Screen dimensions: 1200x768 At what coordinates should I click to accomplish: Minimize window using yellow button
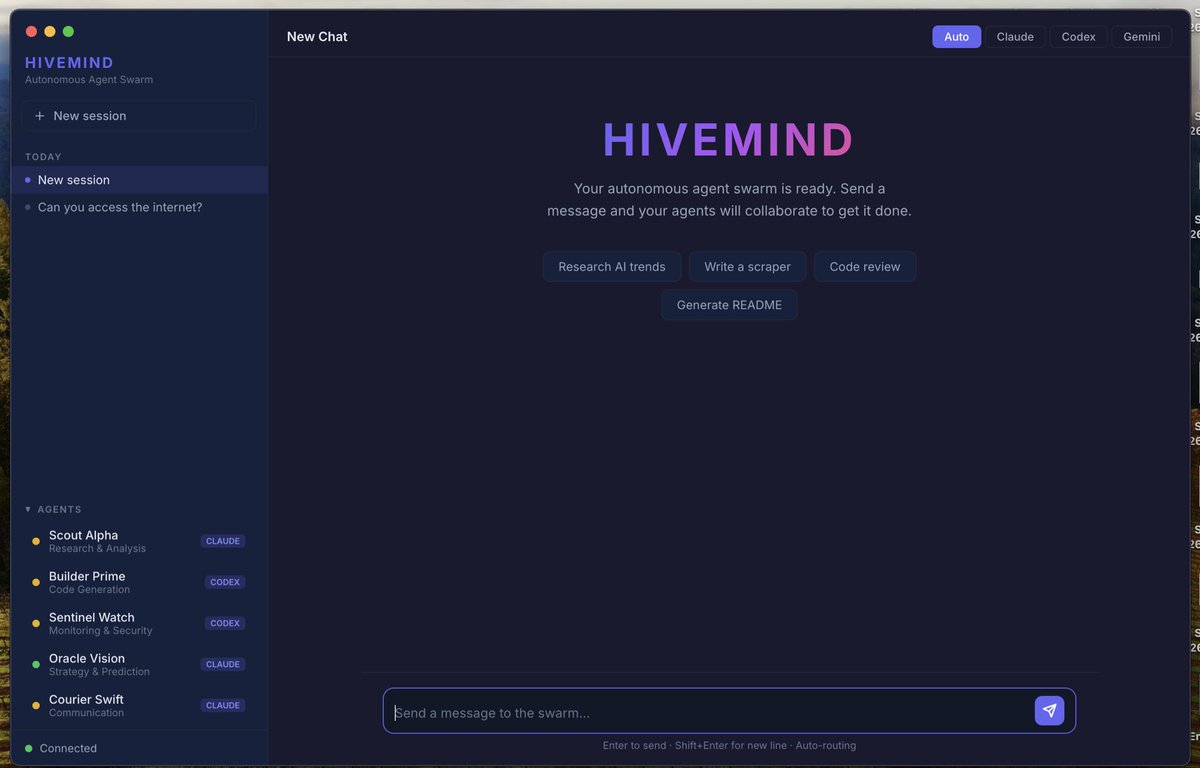[50, 32]
